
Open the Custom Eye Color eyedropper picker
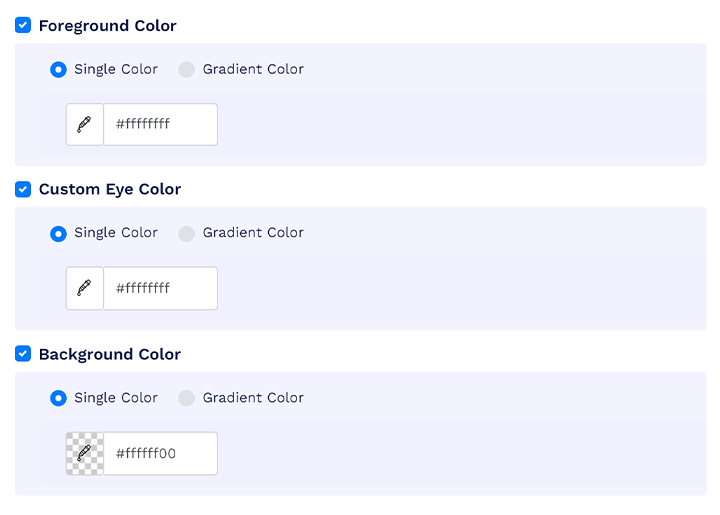click(85, 288)
